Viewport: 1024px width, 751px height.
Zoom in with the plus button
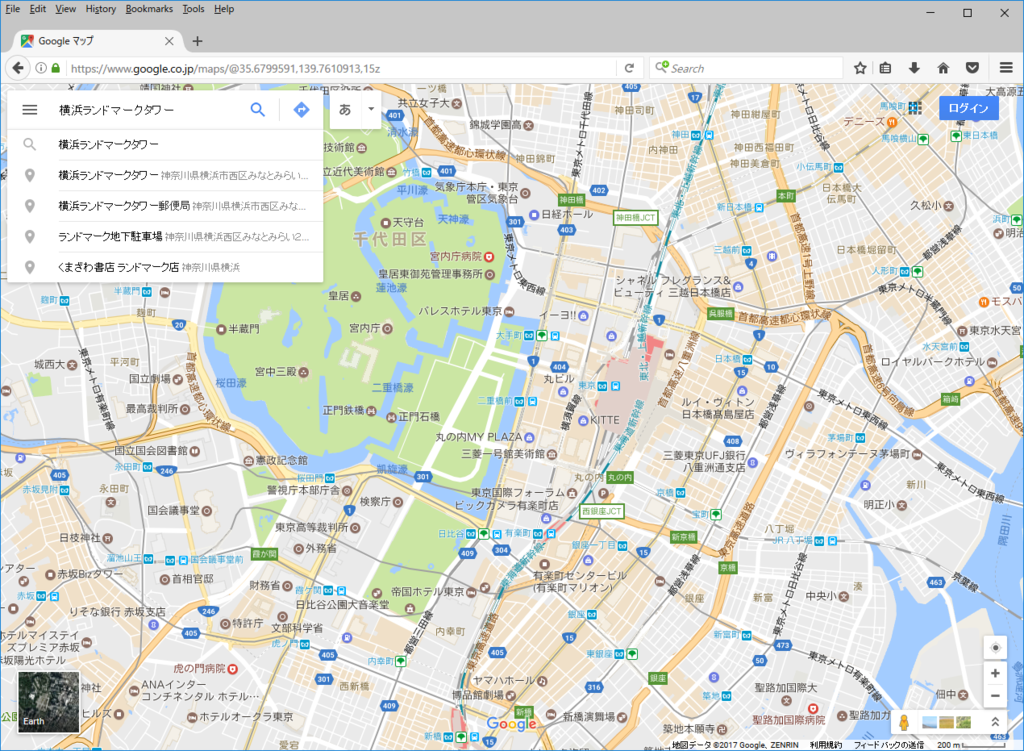click(x=995, y=673)
